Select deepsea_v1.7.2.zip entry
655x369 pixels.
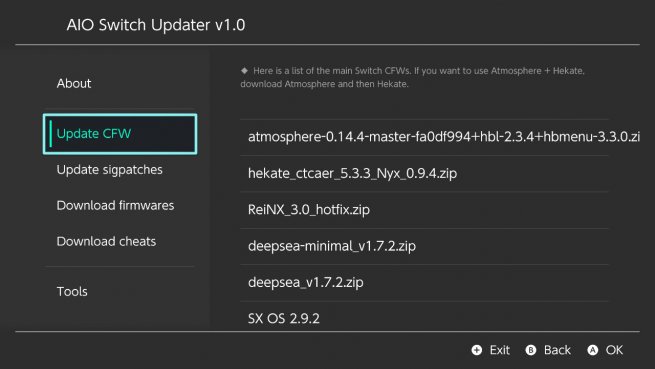[x=424, y=282]
